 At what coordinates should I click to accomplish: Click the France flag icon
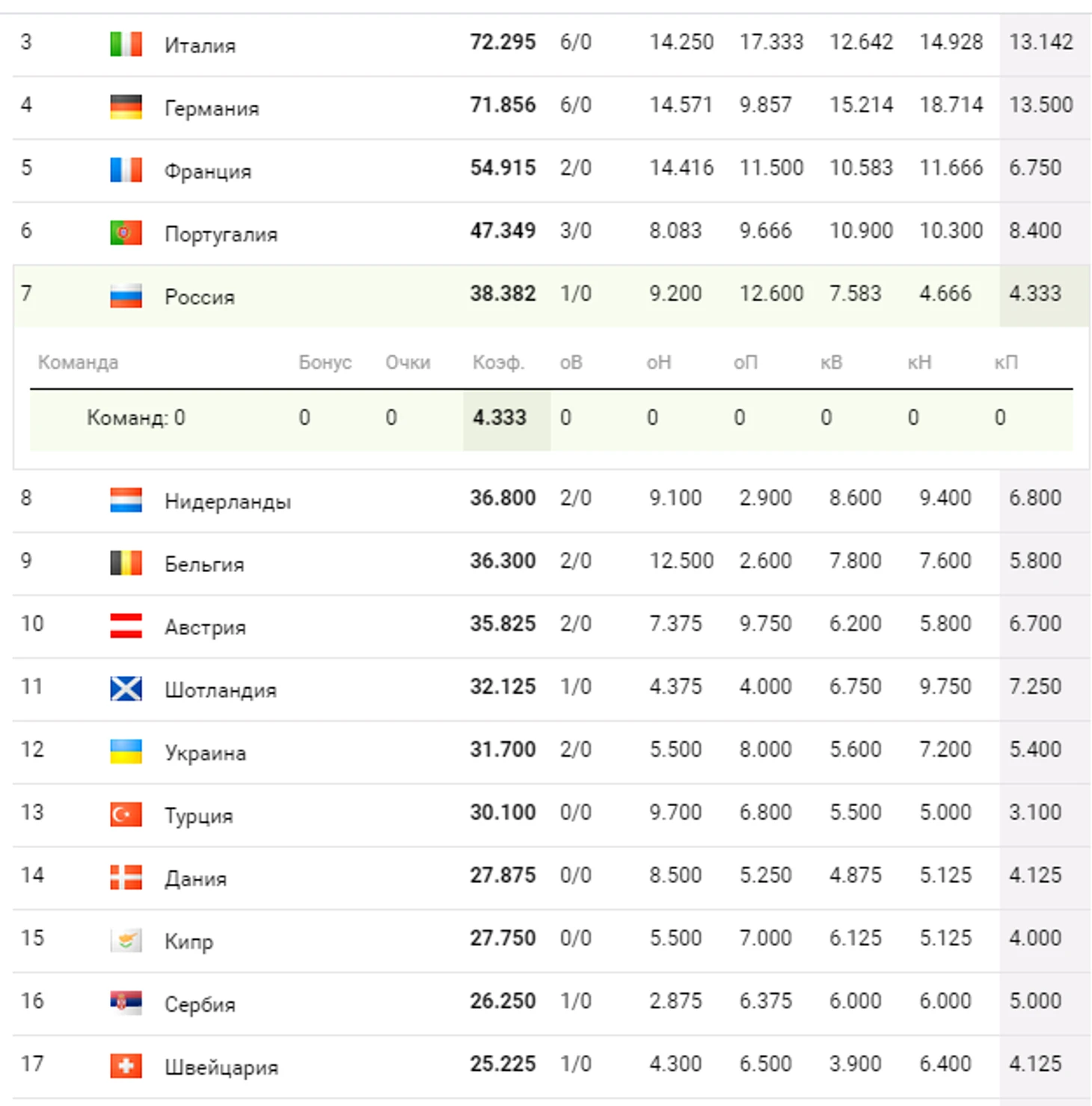pos(126,170)
